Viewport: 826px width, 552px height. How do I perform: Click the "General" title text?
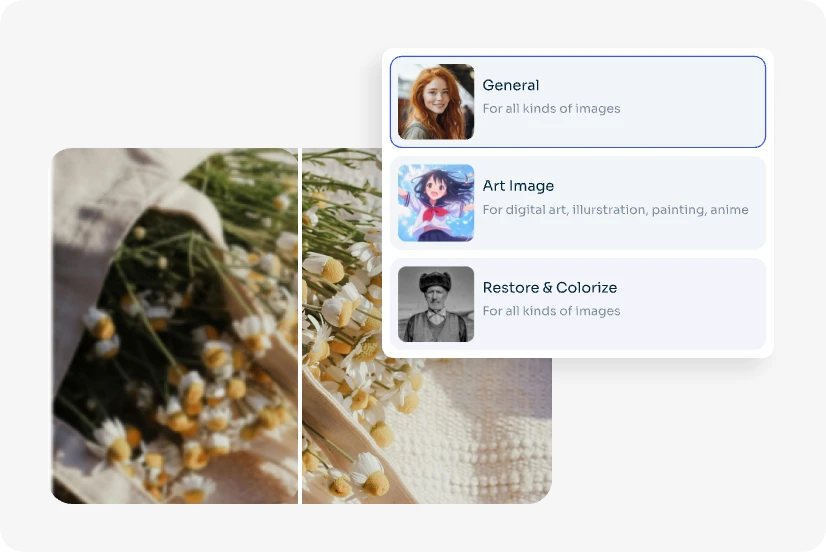coord(510,85)
